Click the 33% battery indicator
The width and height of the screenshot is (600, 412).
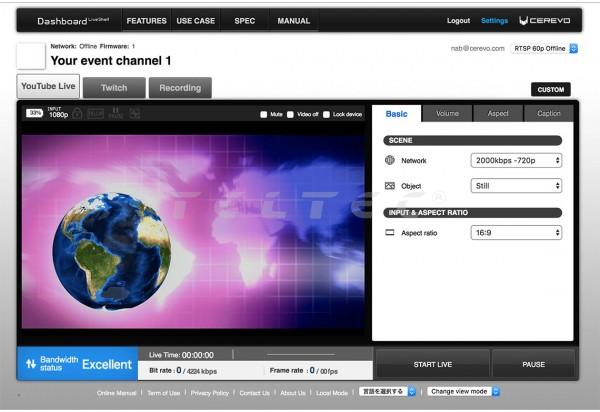pos(35,113)
